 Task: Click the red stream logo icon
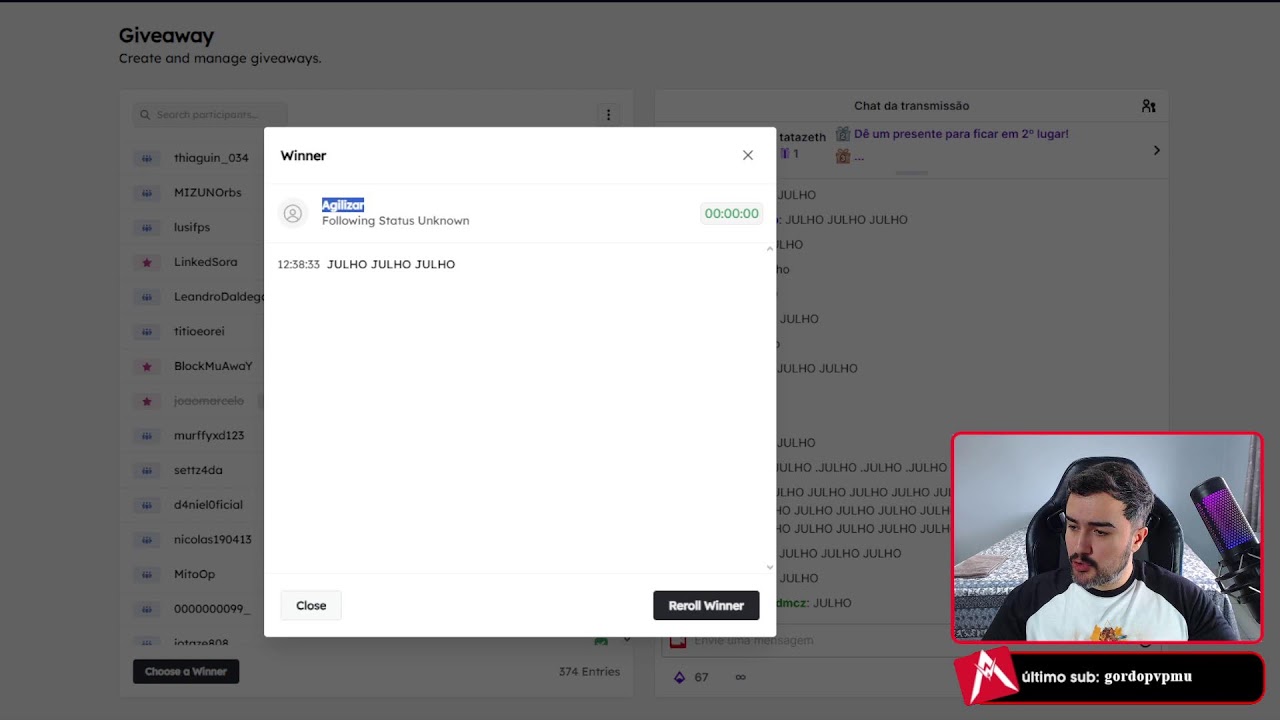point(985,676)
